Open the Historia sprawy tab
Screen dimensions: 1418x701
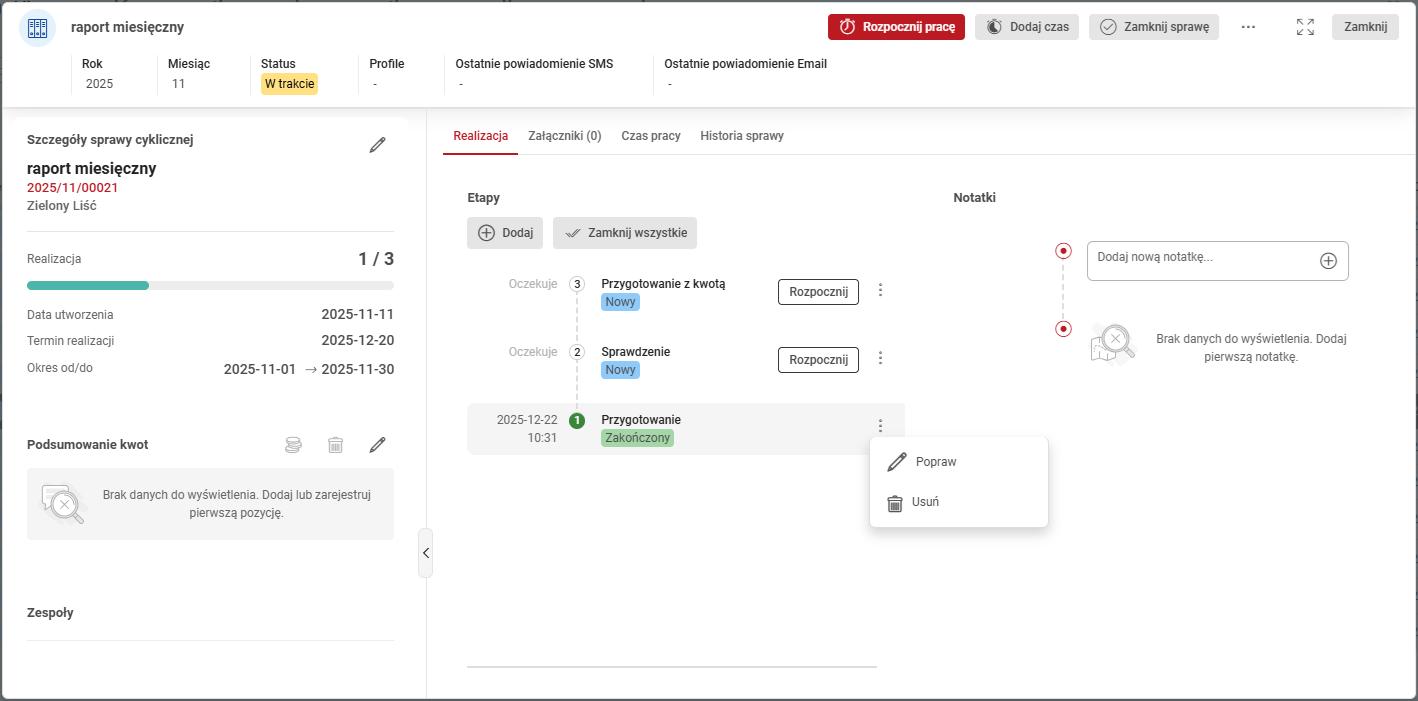point(741,136)
